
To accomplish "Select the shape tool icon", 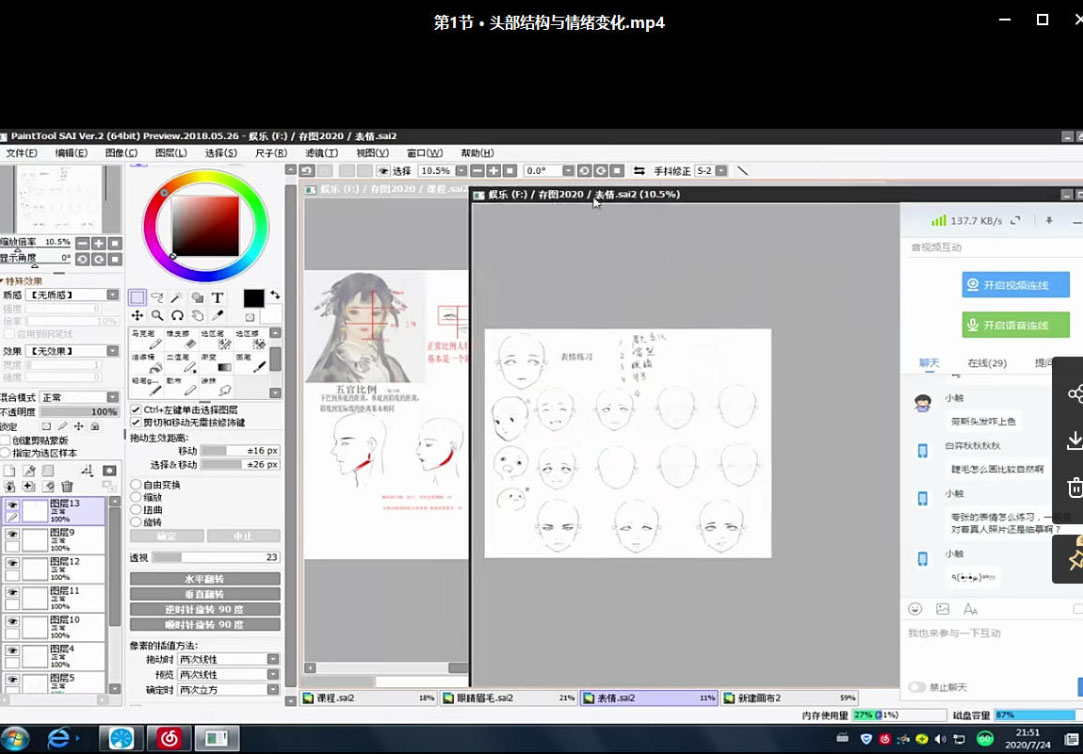I will click(x=197, y=298).
